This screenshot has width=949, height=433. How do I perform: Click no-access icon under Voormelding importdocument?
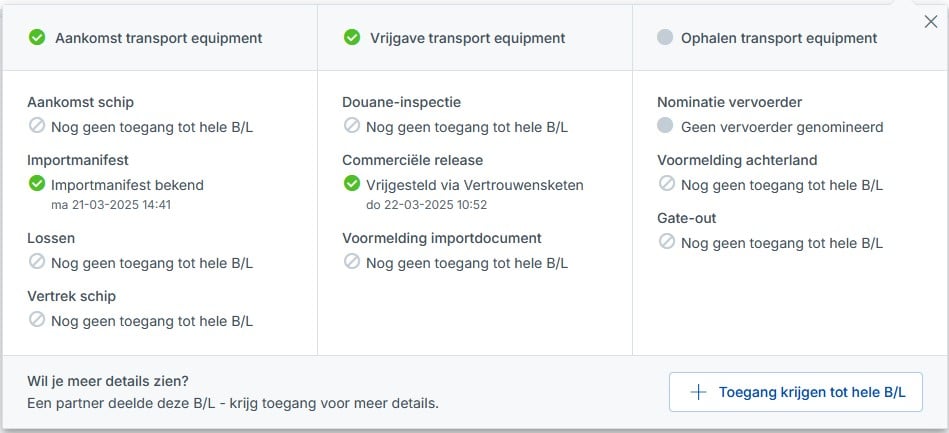click(x=352, y=262)
